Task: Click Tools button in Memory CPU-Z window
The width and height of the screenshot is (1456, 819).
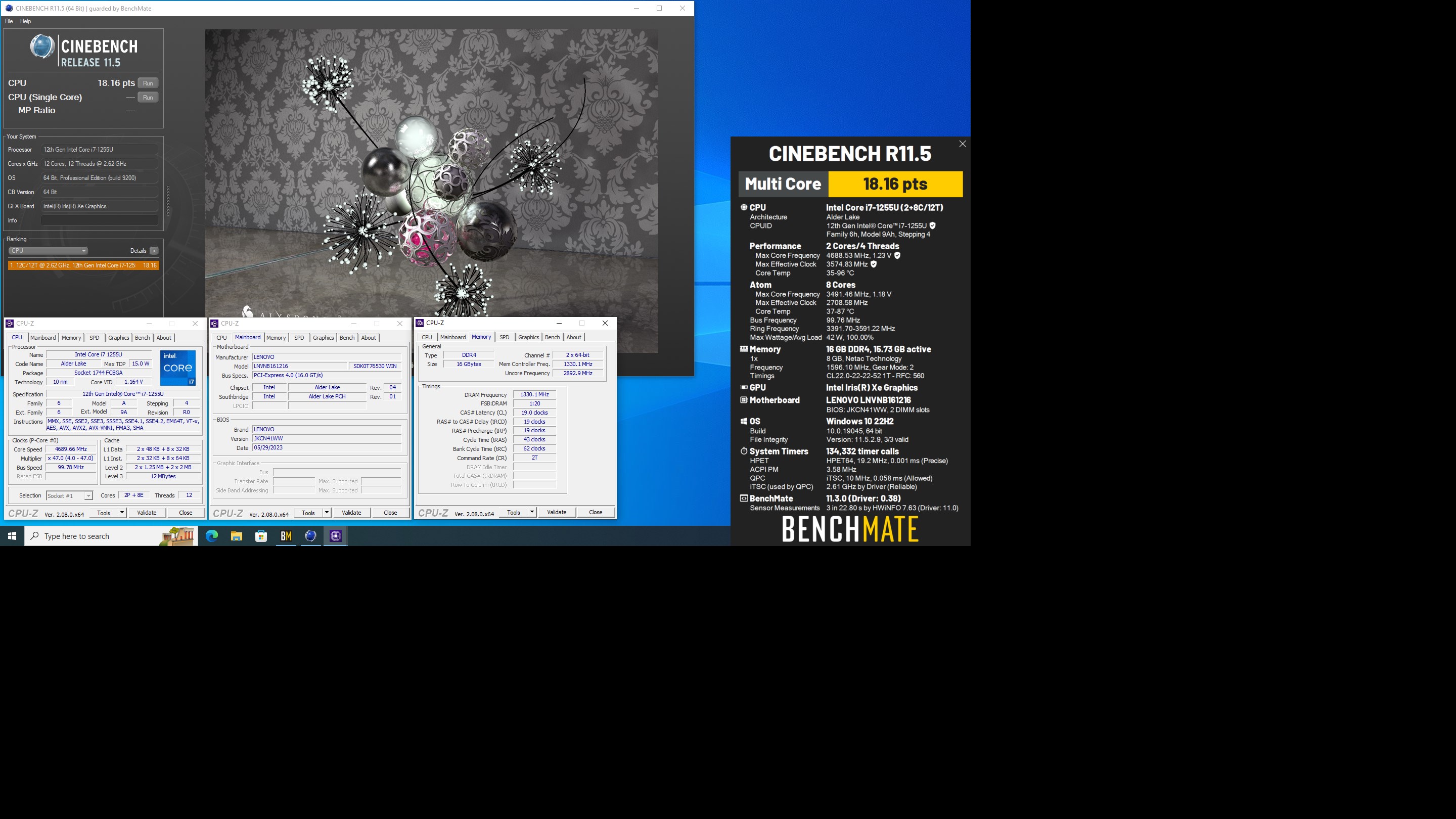Action: point(514,512)
